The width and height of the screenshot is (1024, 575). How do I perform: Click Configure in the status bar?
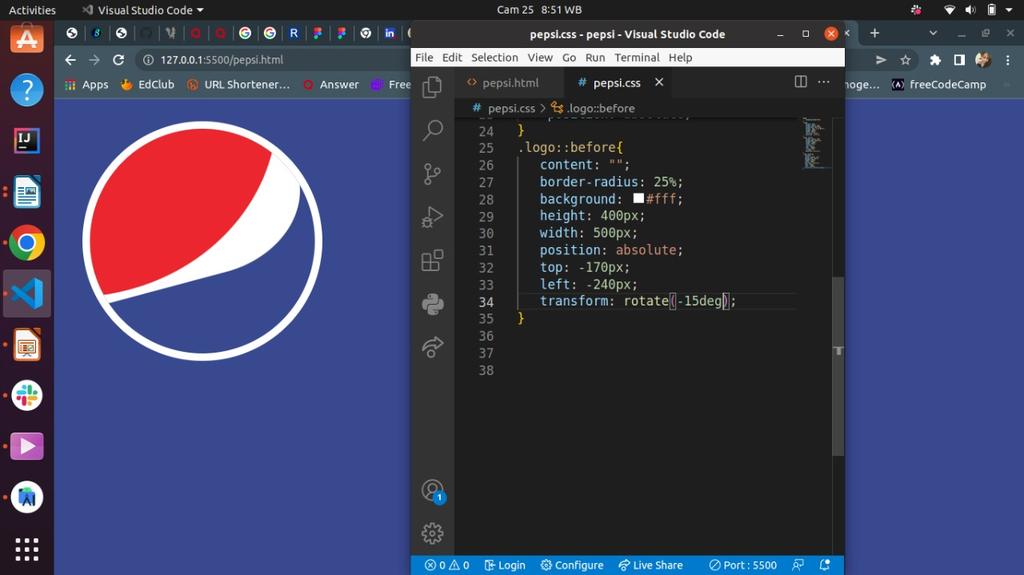coord(571,565)
